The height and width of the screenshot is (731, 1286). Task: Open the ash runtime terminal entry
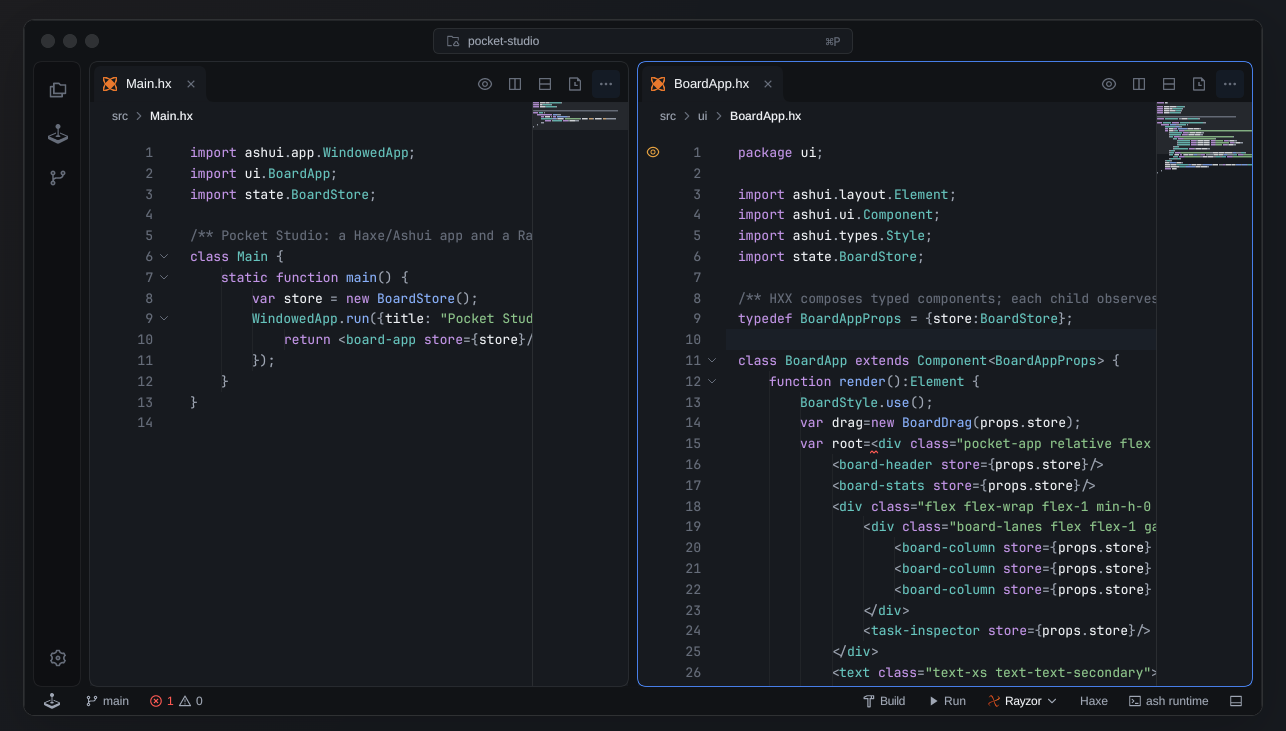pyautogui.click(x=1168, y=701)
